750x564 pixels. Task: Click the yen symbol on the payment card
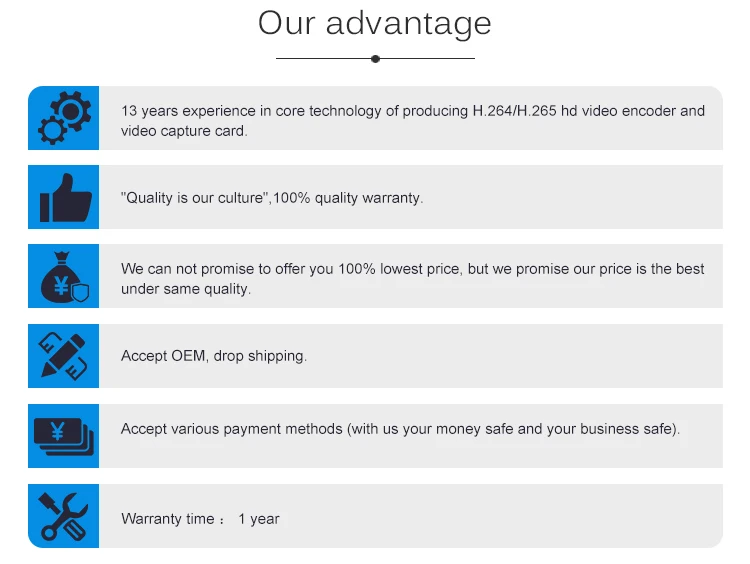coord(59,431)
